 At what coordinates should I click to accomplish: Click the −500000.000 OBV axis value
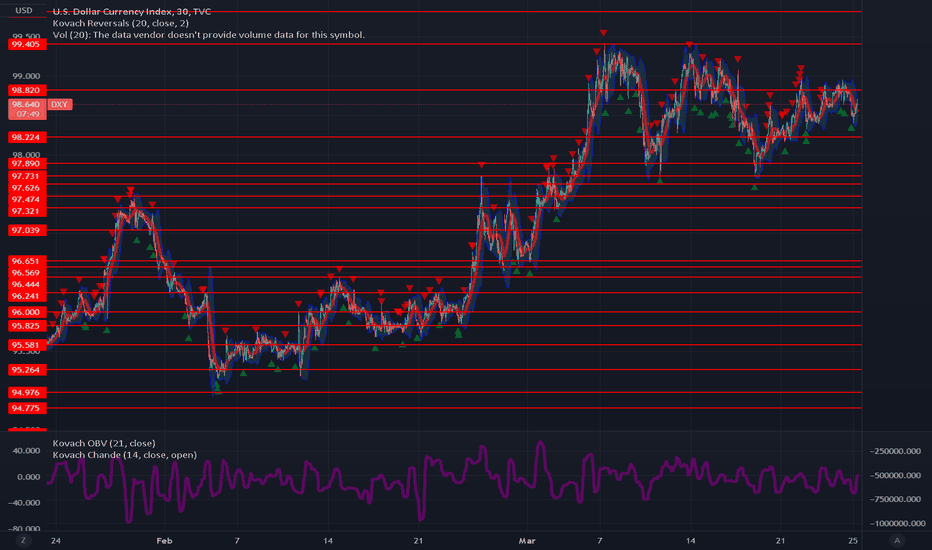[x=895, y=476]
